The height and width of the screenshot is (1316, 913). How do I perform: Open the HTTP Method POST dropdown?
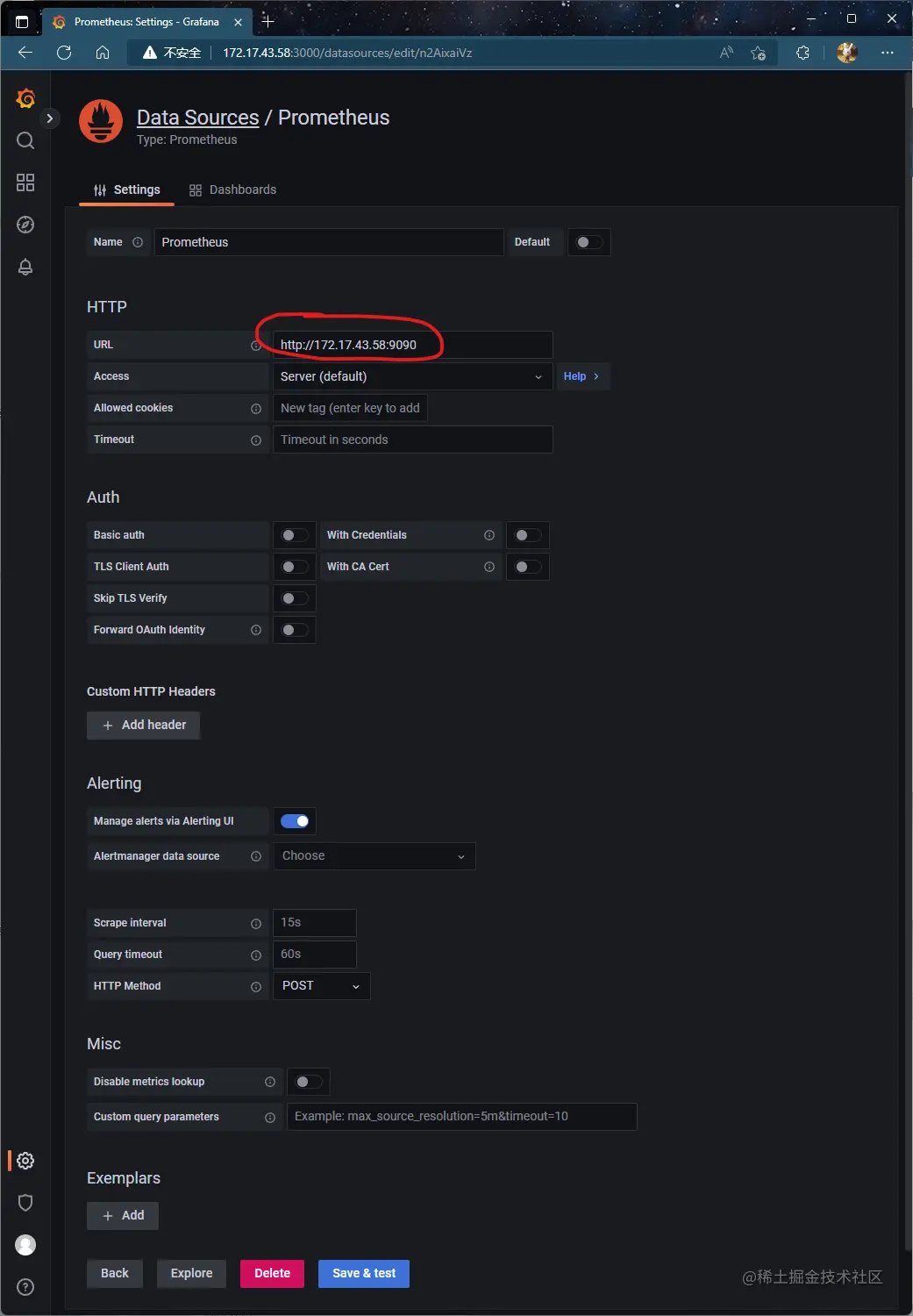click(321, 986)
